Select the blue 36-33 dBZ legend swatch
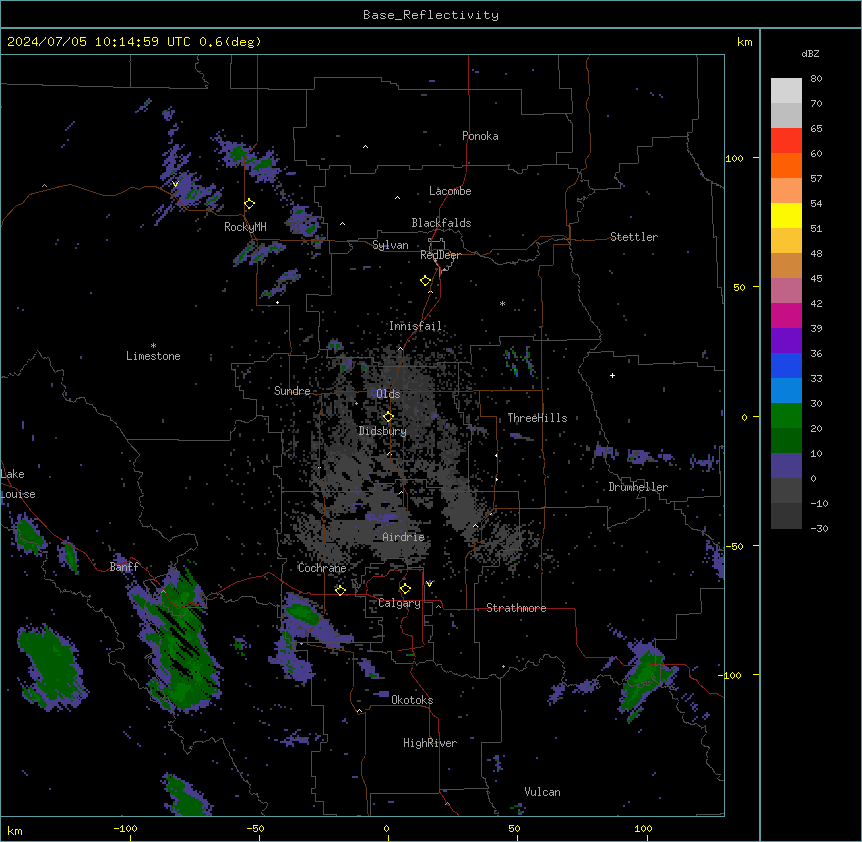Image resolution: width=862 pixels, height=842 pixels. pos(786,365)
